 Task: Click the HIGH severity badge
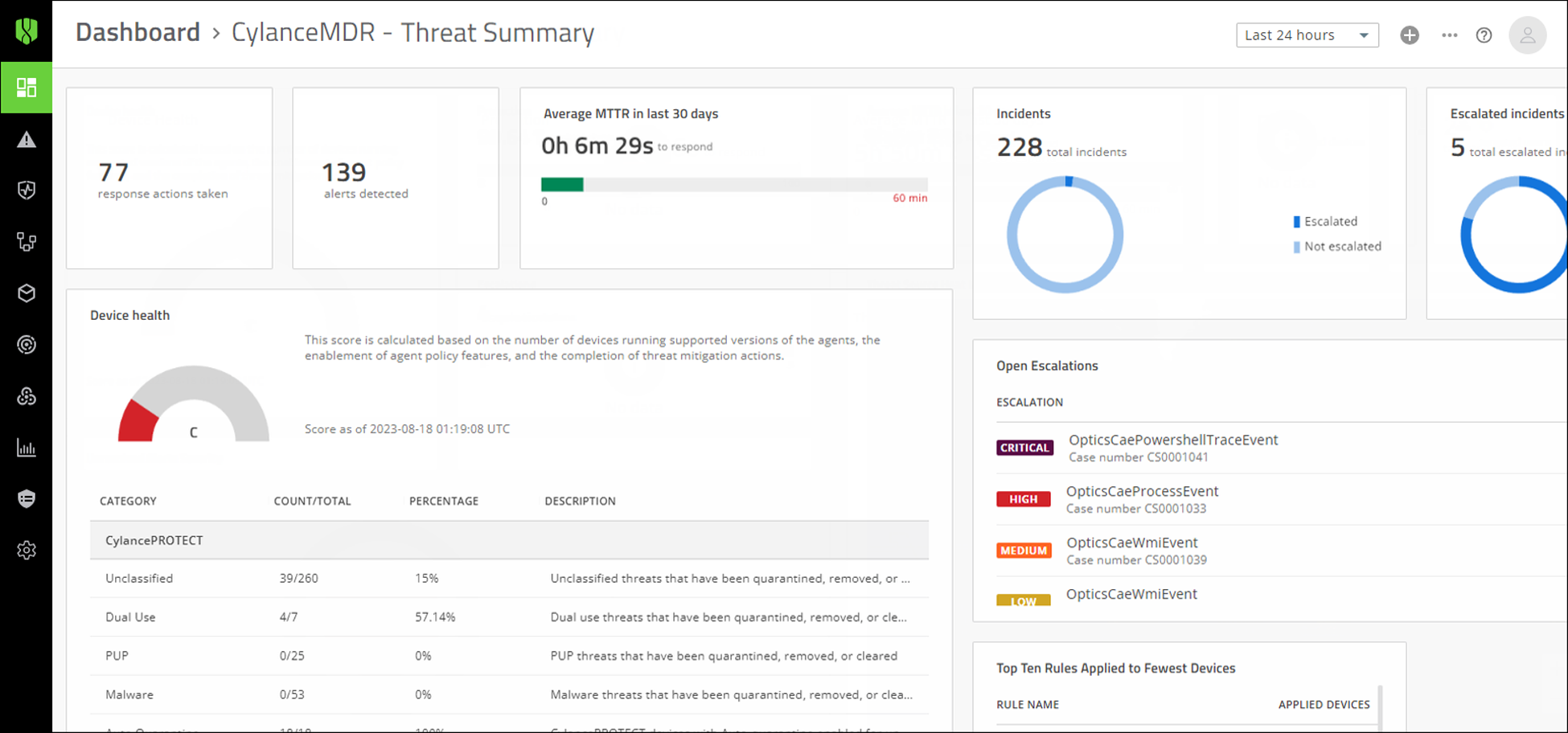tap(1024, 499)
